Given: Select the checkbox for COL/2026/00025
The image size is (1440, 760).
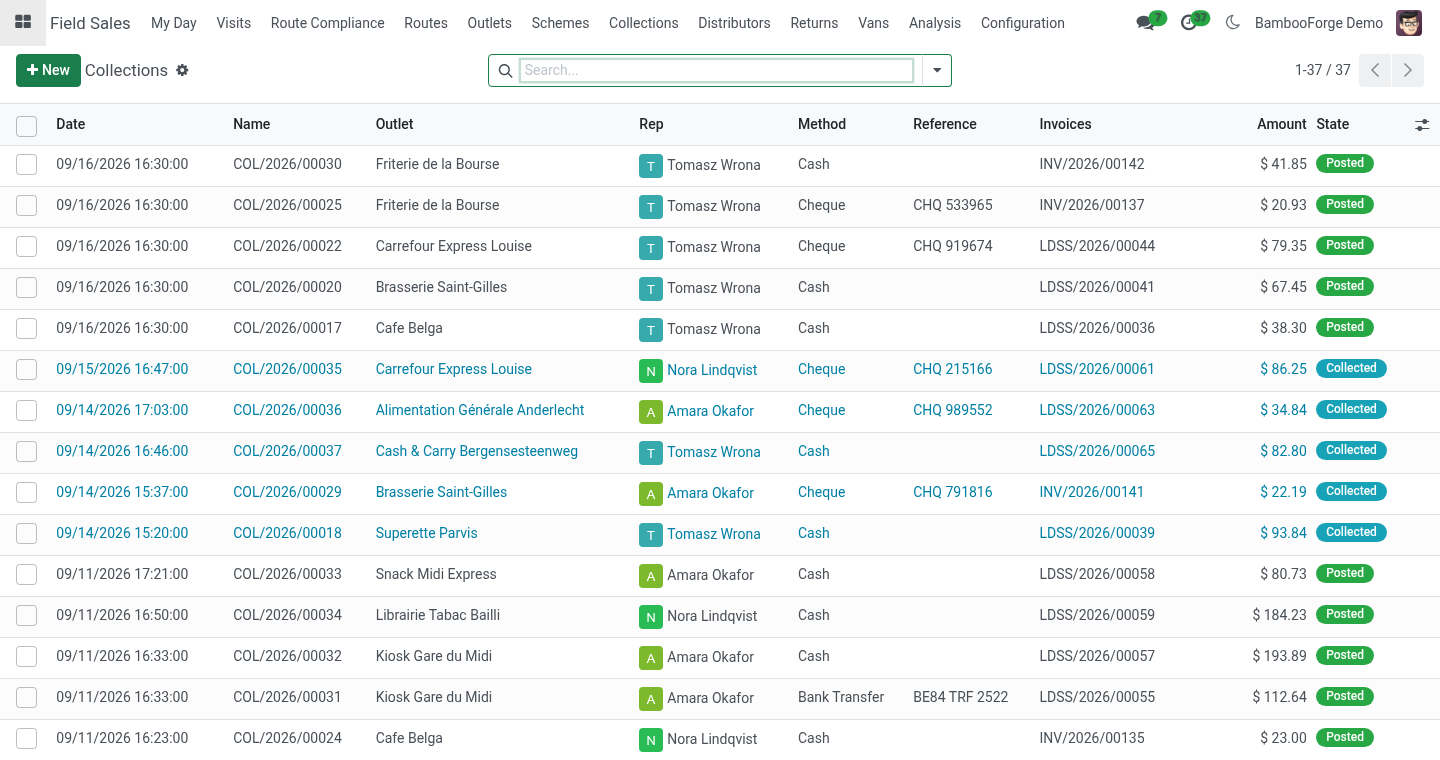Looking at the screenshot, I should click(27, 206).
